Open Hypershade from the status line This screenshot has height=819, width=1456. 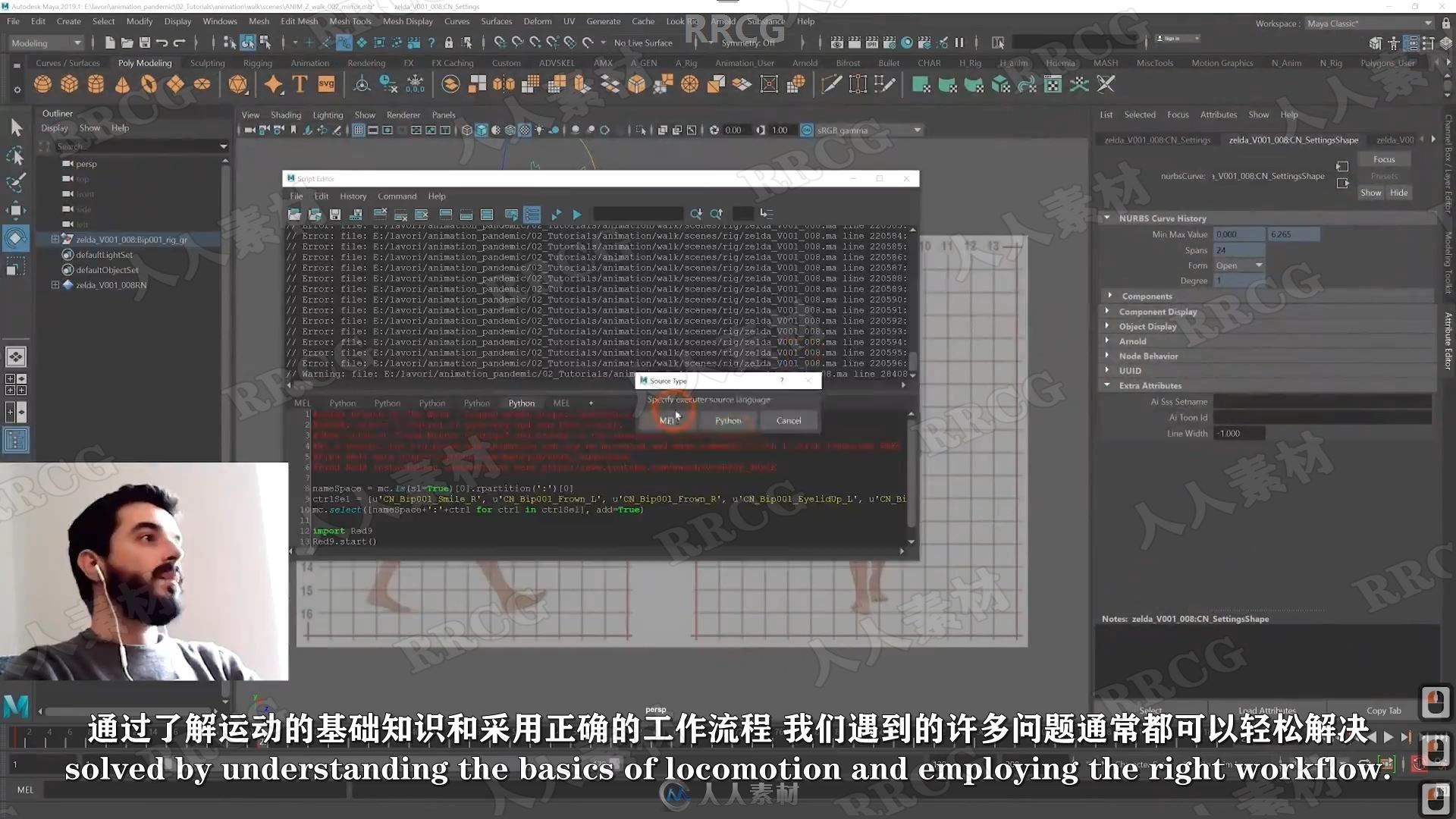[x=906, y=43]
